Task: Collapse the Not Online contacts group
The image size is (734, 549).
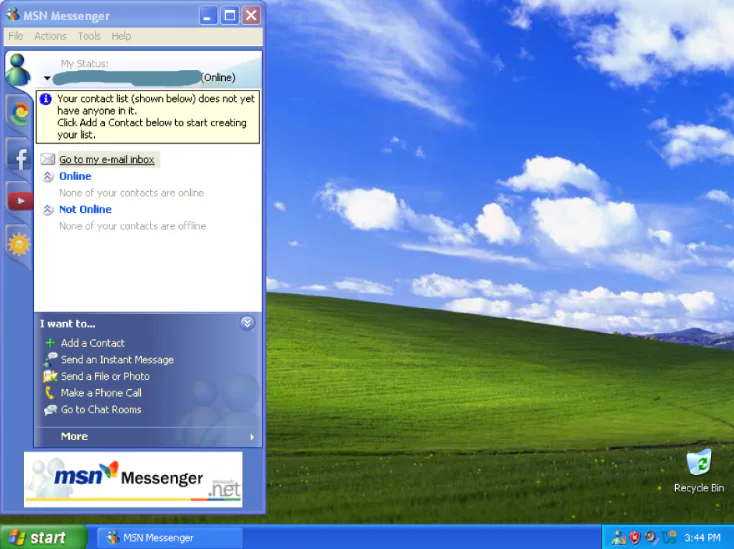Action: 48,210
